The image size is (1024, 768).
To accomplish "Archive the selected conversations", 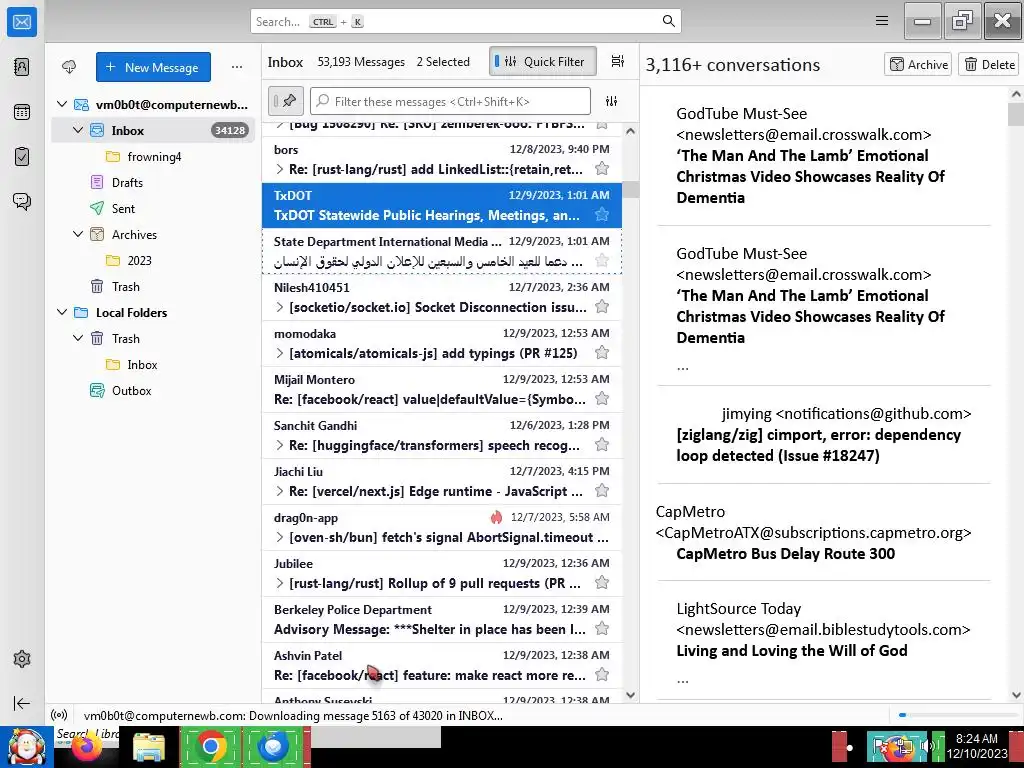I will click(x=918, y=64).
